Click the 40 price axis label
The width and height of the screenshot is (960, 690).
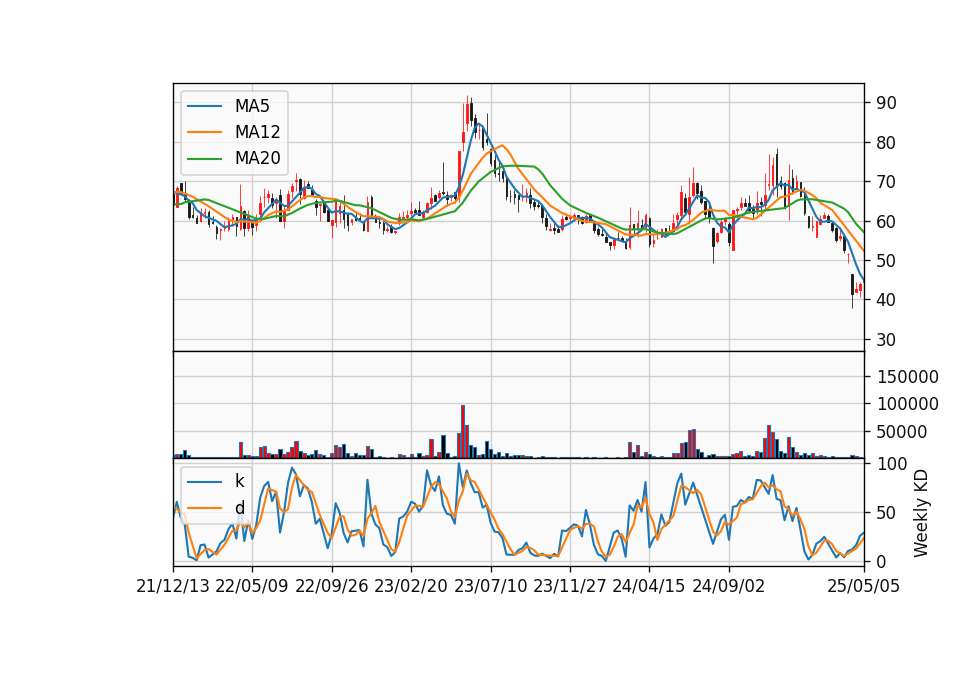tap(886, 300)
